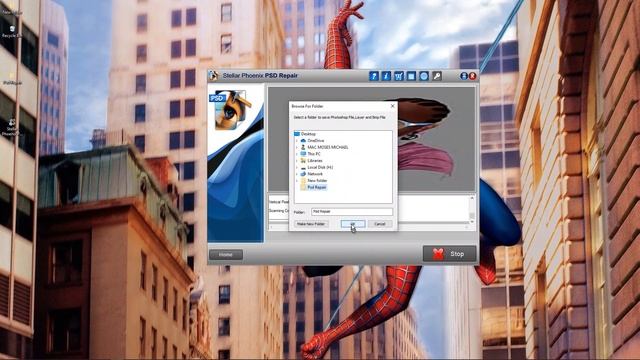Click the Stellar Phoenix PSD Repair title text
The height and width of the screenshot is (360, 640).
[260, 76]
